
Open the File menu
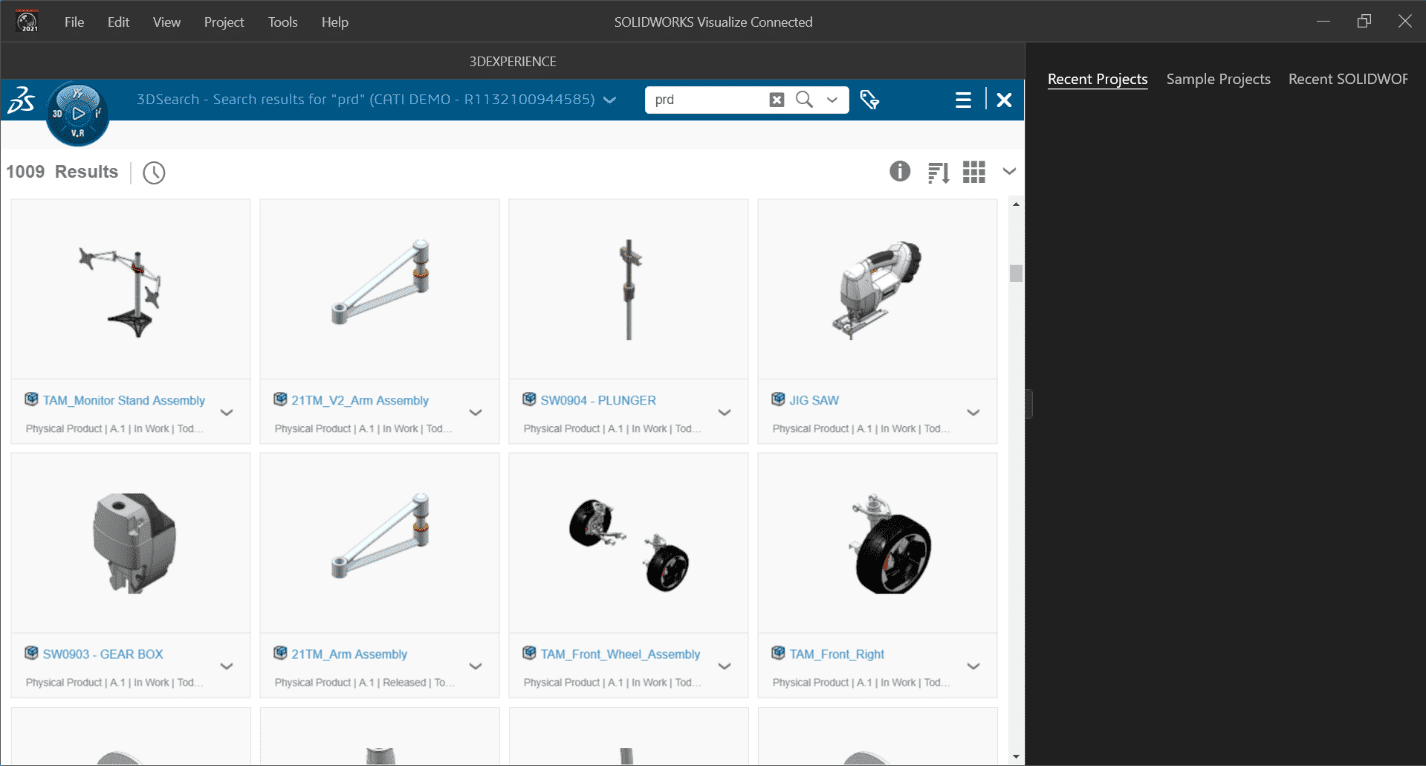click(x=74, y=22)
